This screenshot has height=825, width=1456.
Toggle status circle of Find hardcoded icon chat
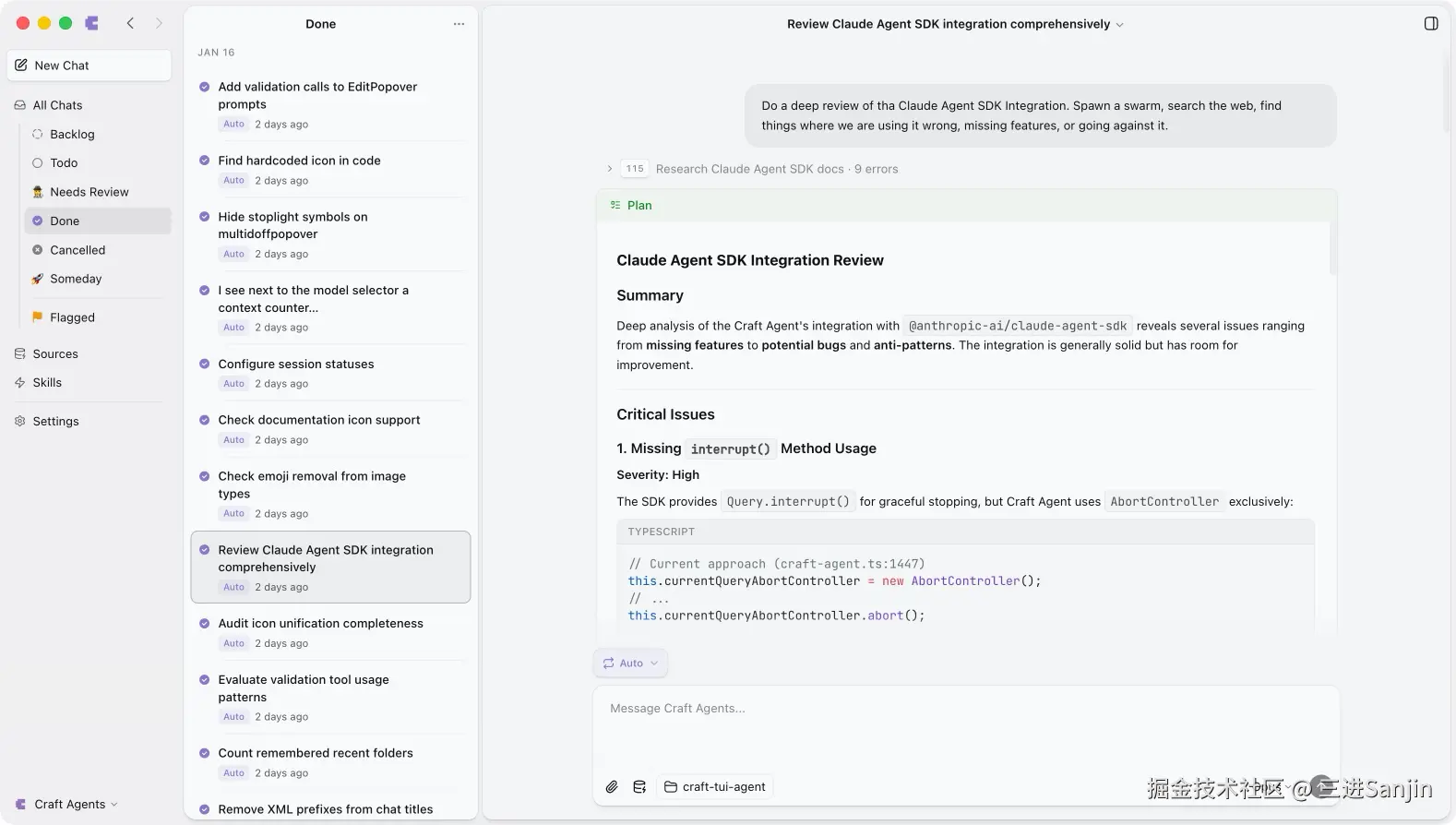click(205, 161)
